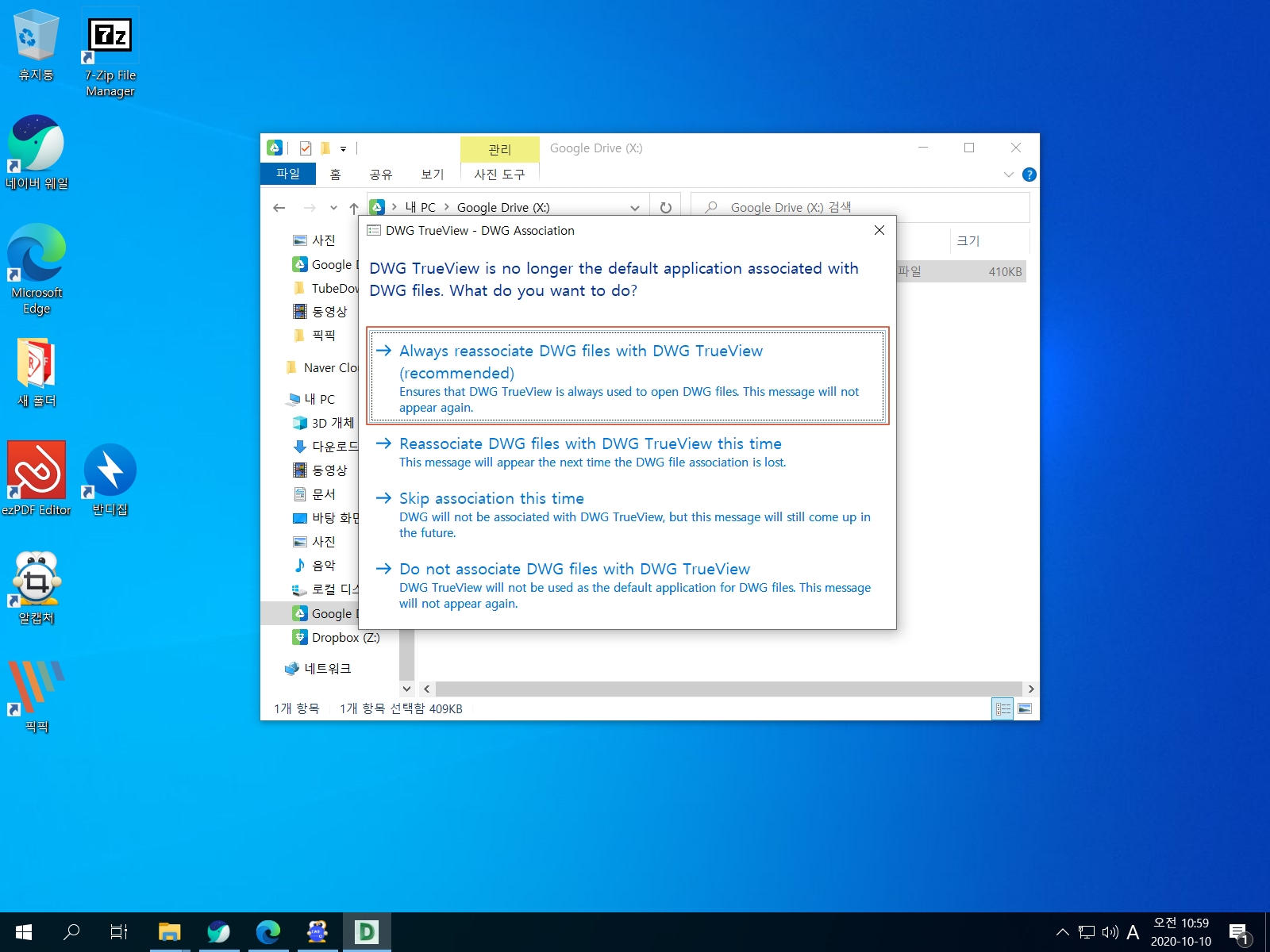Switch to the 공유 ribbon tab
This screenshot has width=1270, height=952.
point(381,174)
